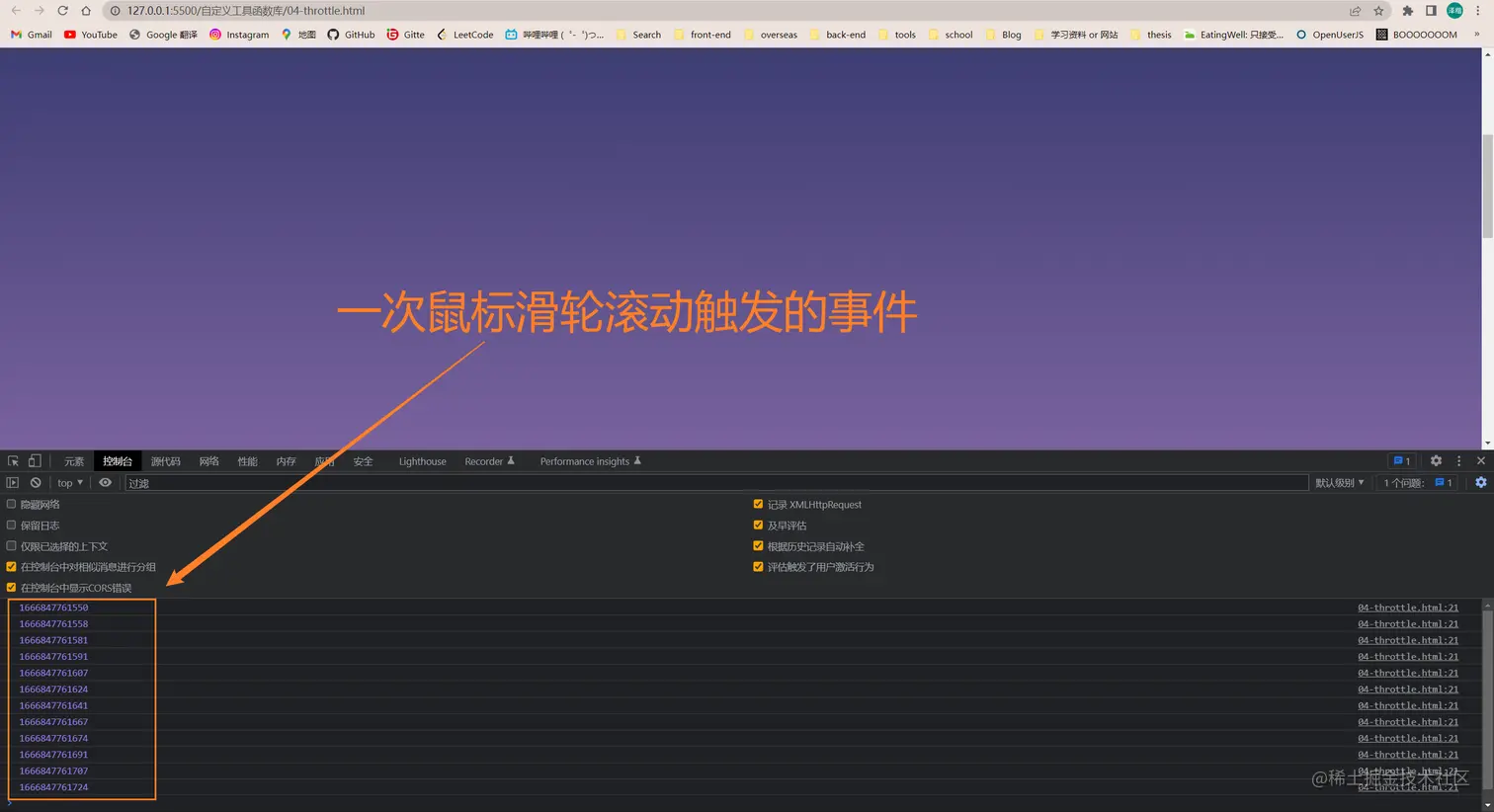Toggle the device toolbar icon in DevTools

pyautogui.click(x=35, y=461)
